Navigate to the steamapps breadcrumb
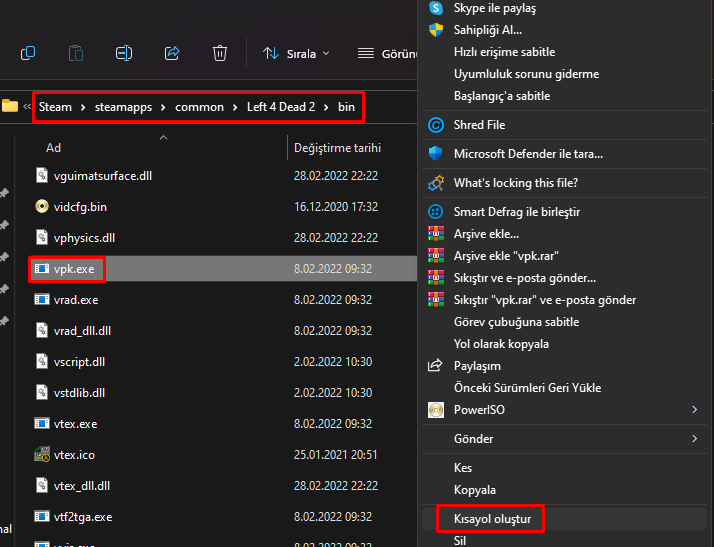This screenshot has width=714, height=547. pyautogui.click(x=123, y=107)
